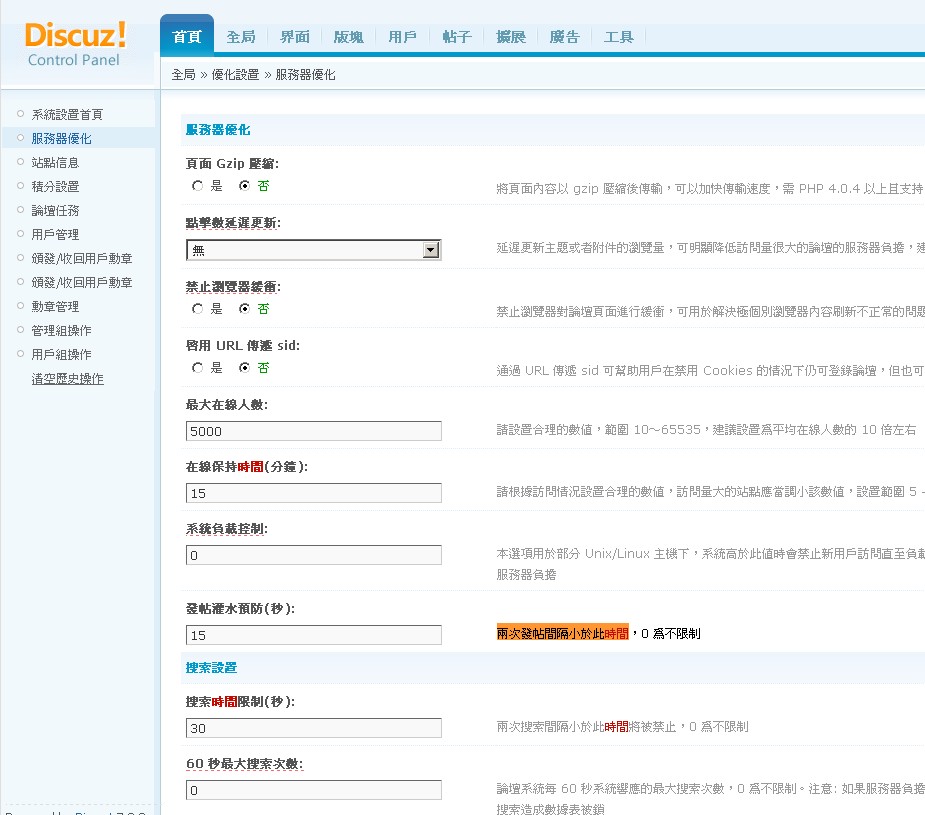Open 勳章管理 in the sidebar
The height and width of the screenshot is (815, 925).
point(55,306)
